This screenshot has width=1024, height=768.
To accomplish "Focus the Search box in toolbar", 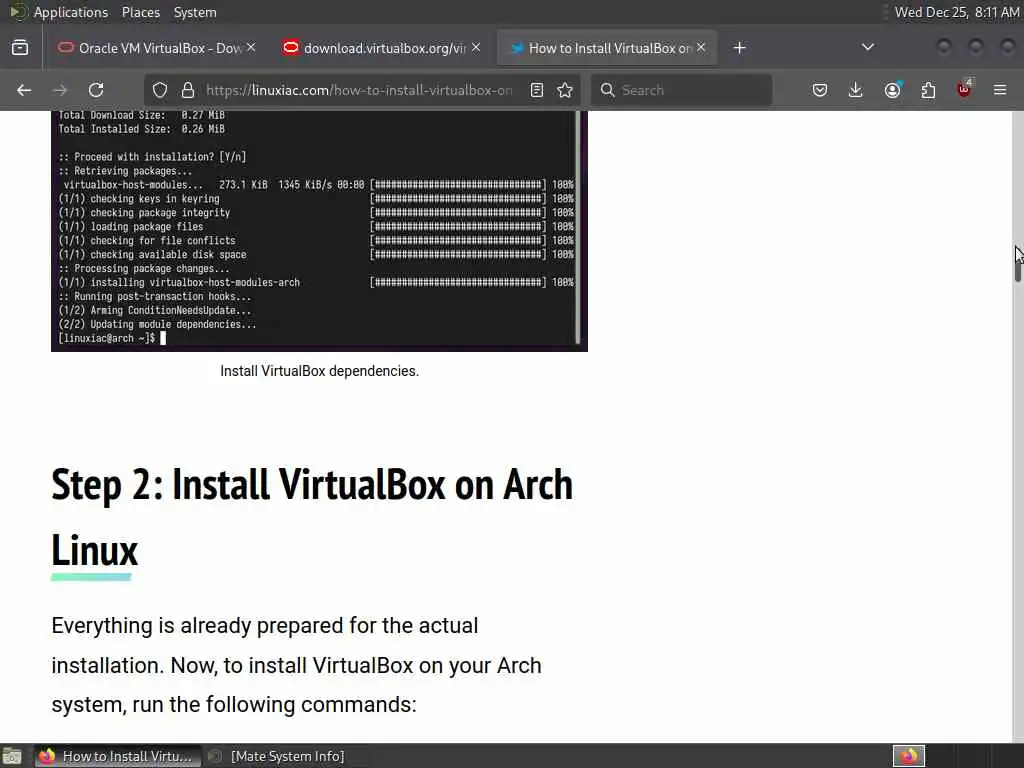I will pyautogui.click(x=681, y=90).
